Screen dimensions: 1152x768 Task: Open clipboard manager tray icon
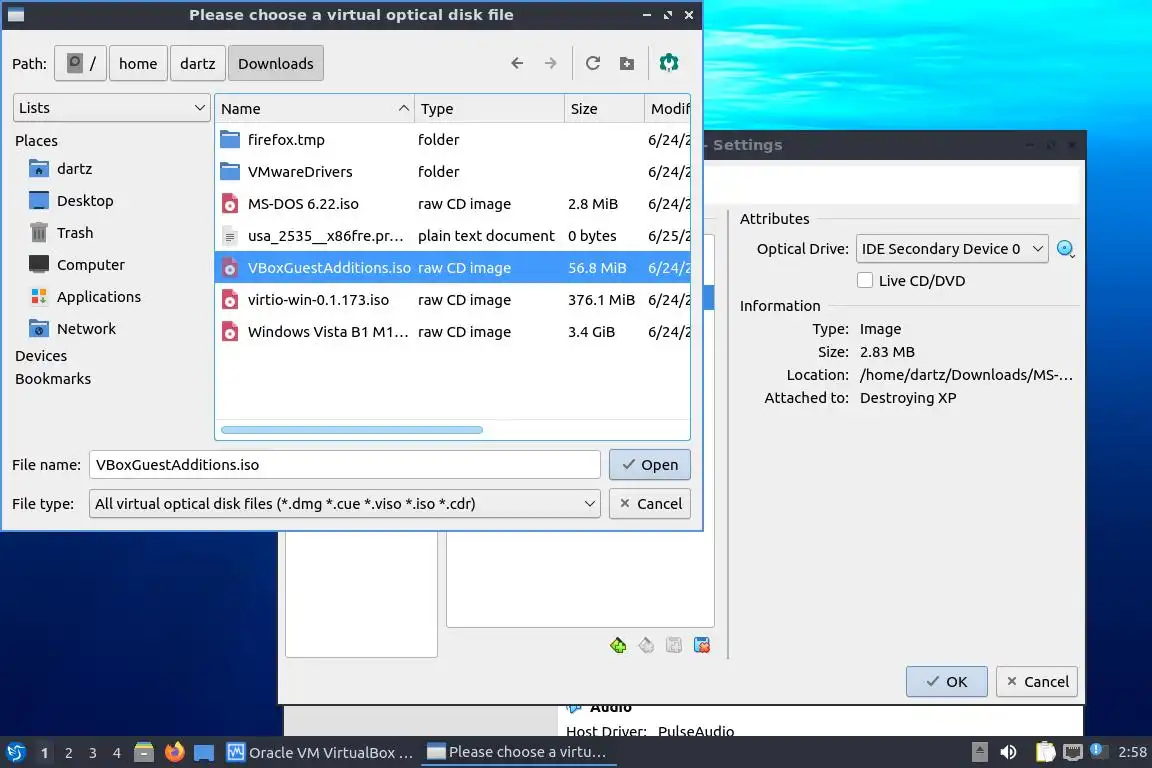1045,752
